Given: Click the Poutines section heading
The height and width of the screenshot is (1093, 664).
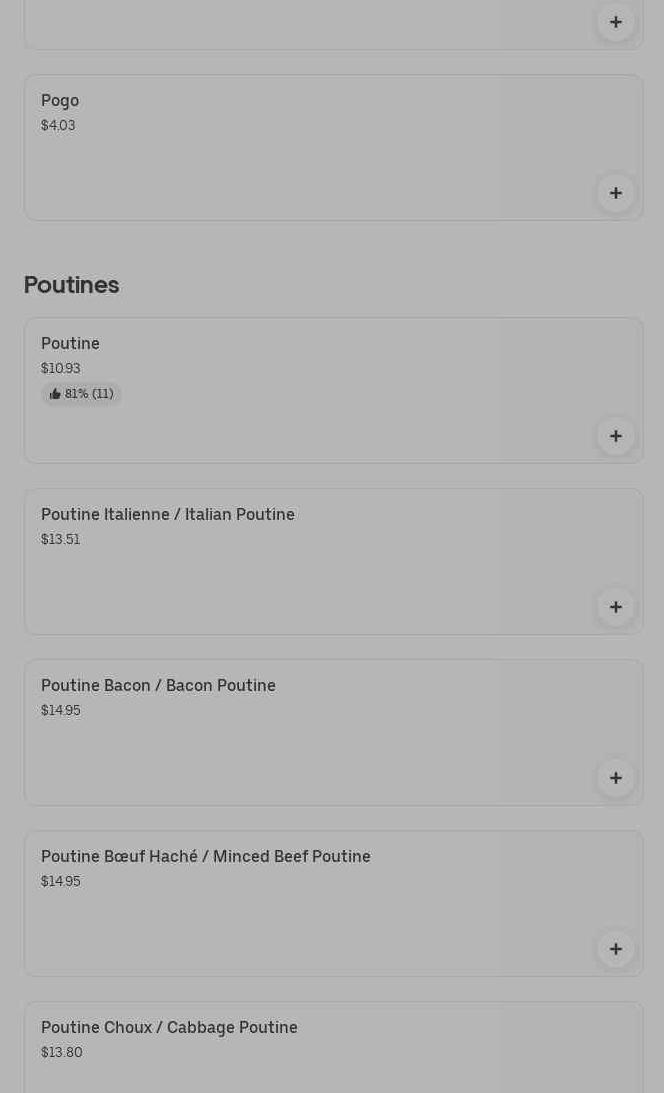Looking at the screenshot, I should [x=71, y=285].
